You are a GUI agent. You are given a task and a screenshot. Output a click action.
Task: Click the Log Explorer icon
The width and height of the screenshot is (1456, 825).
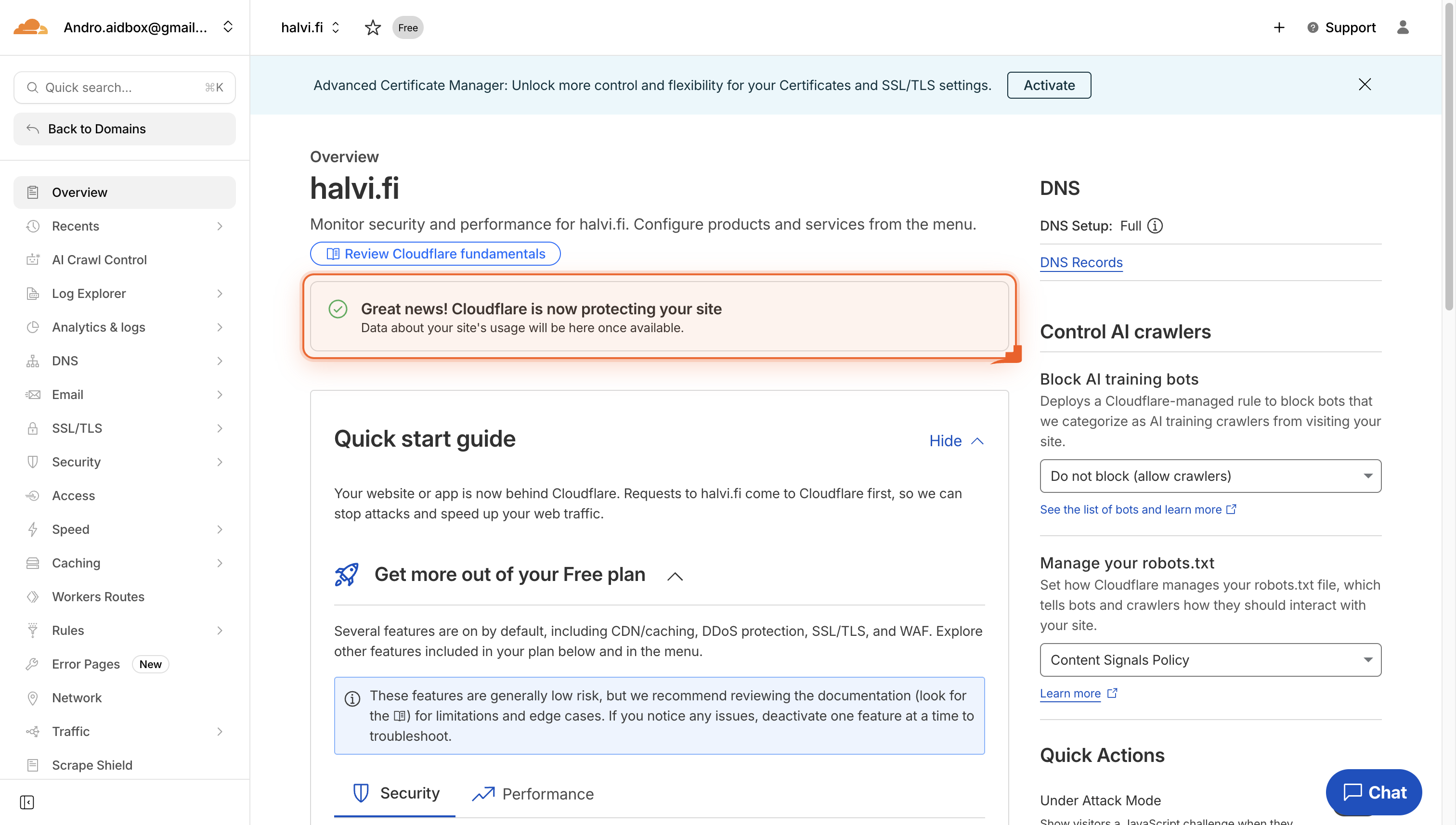coord(32,293)
